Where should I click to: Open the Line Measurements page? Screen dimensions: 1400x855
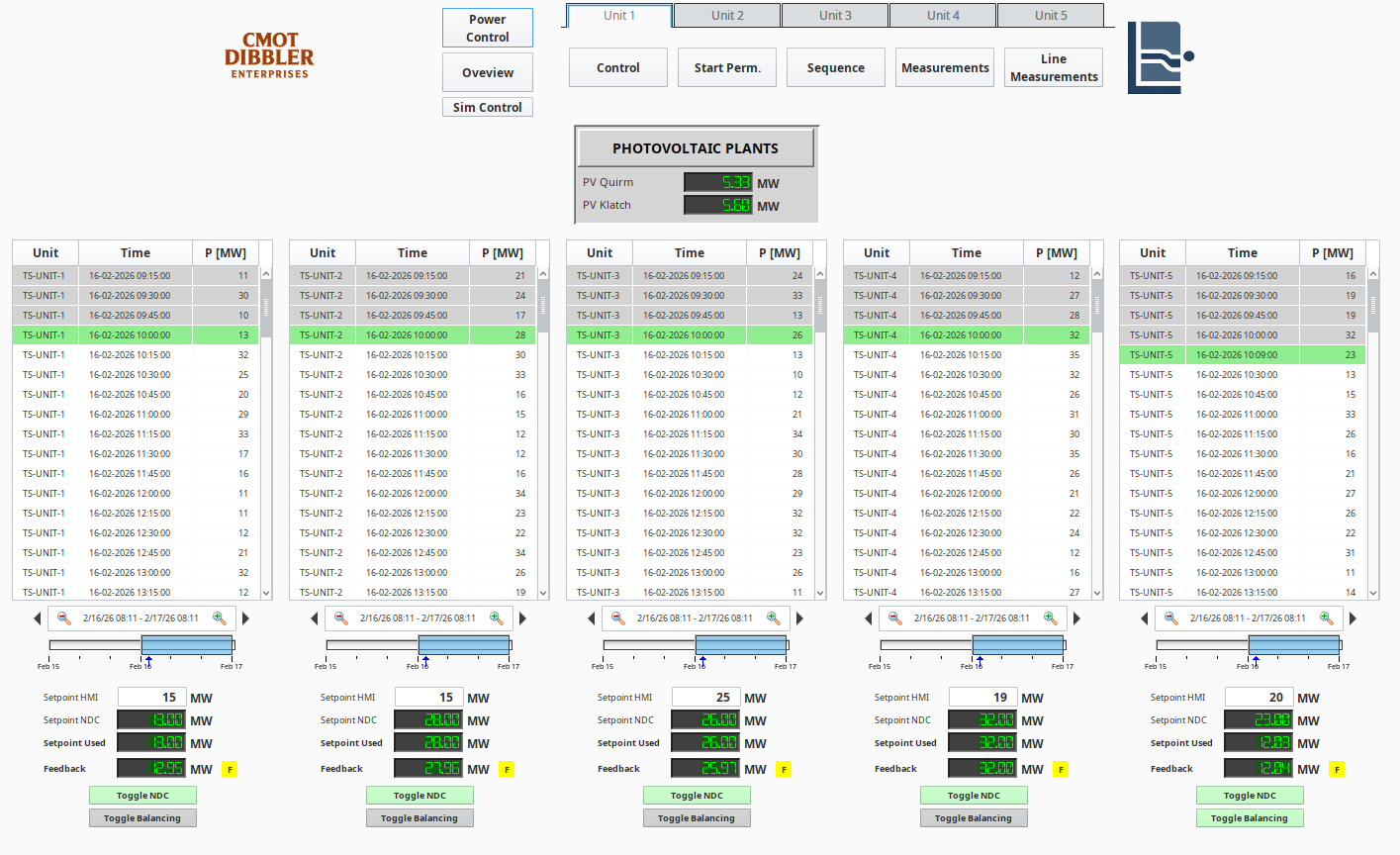tap(1053, 68)
